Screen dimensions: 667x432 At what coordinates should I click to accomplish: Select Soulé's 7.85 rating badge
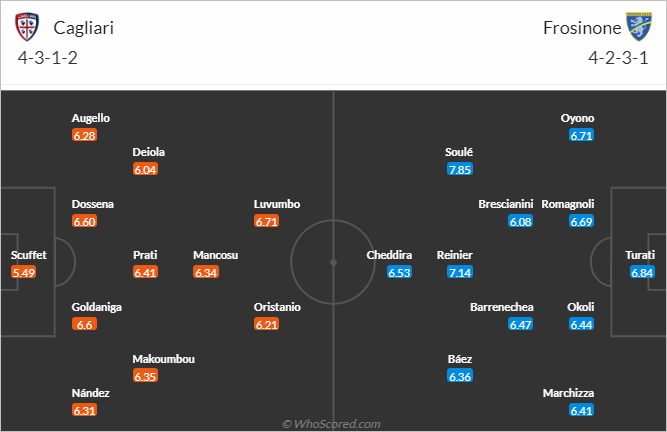pos(460,170)
